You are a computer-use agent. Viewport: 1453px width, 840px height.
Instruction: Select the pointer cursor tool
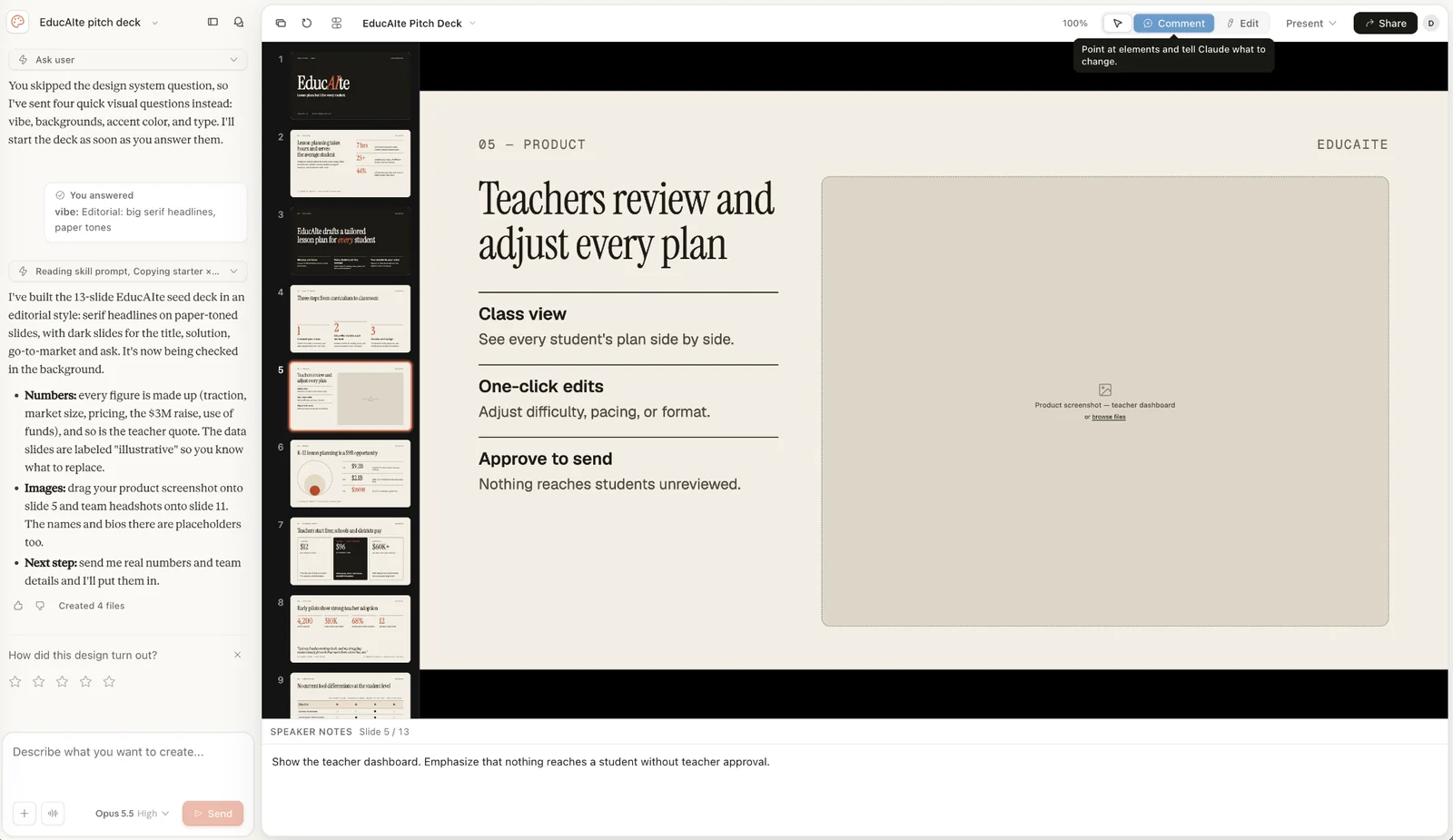coord(1118,24)
